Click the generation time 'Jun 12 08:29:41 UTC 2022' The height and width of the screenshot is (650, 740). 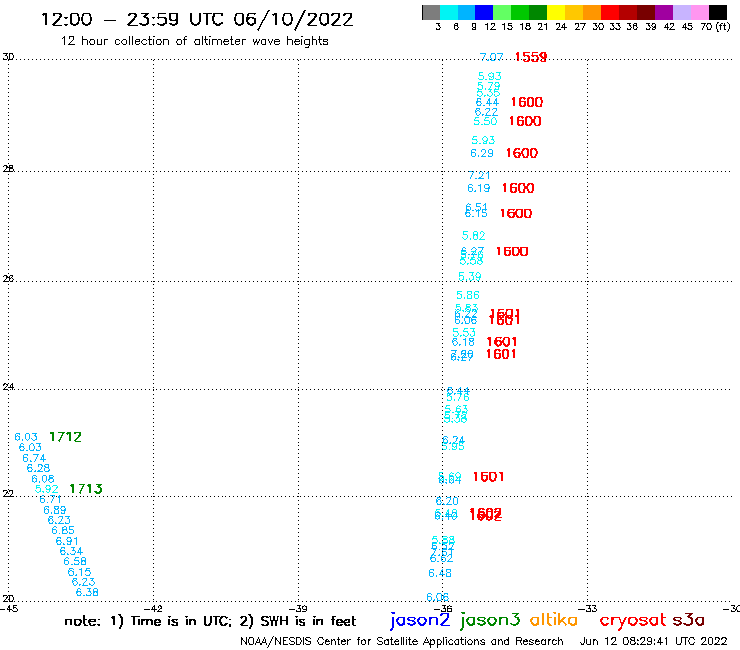pos(654,641)
